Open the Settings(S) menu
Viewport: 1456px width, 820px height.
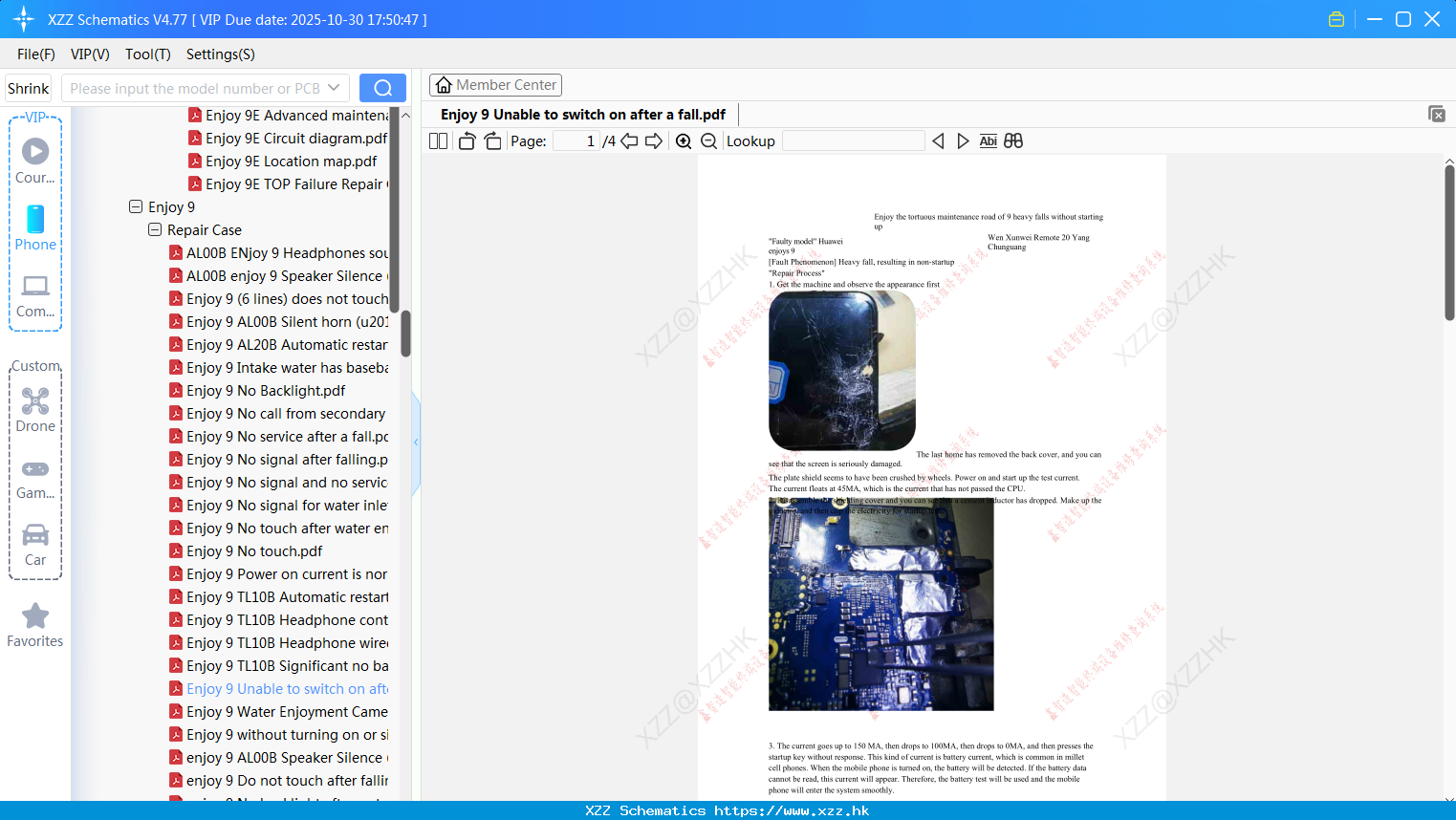(221, 54)
